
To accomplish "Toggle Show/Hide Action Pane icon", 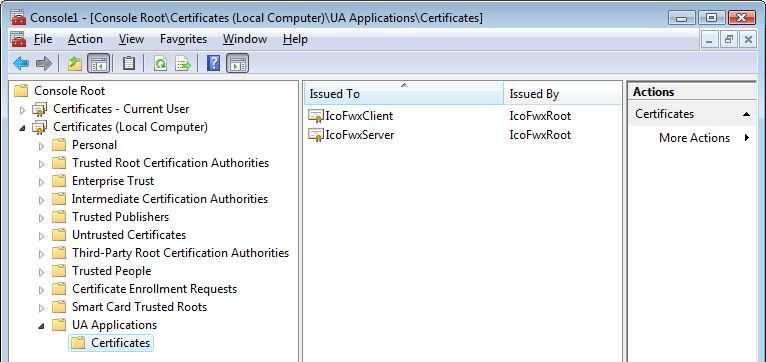I will pyautogui.click(x=238, y=64).
